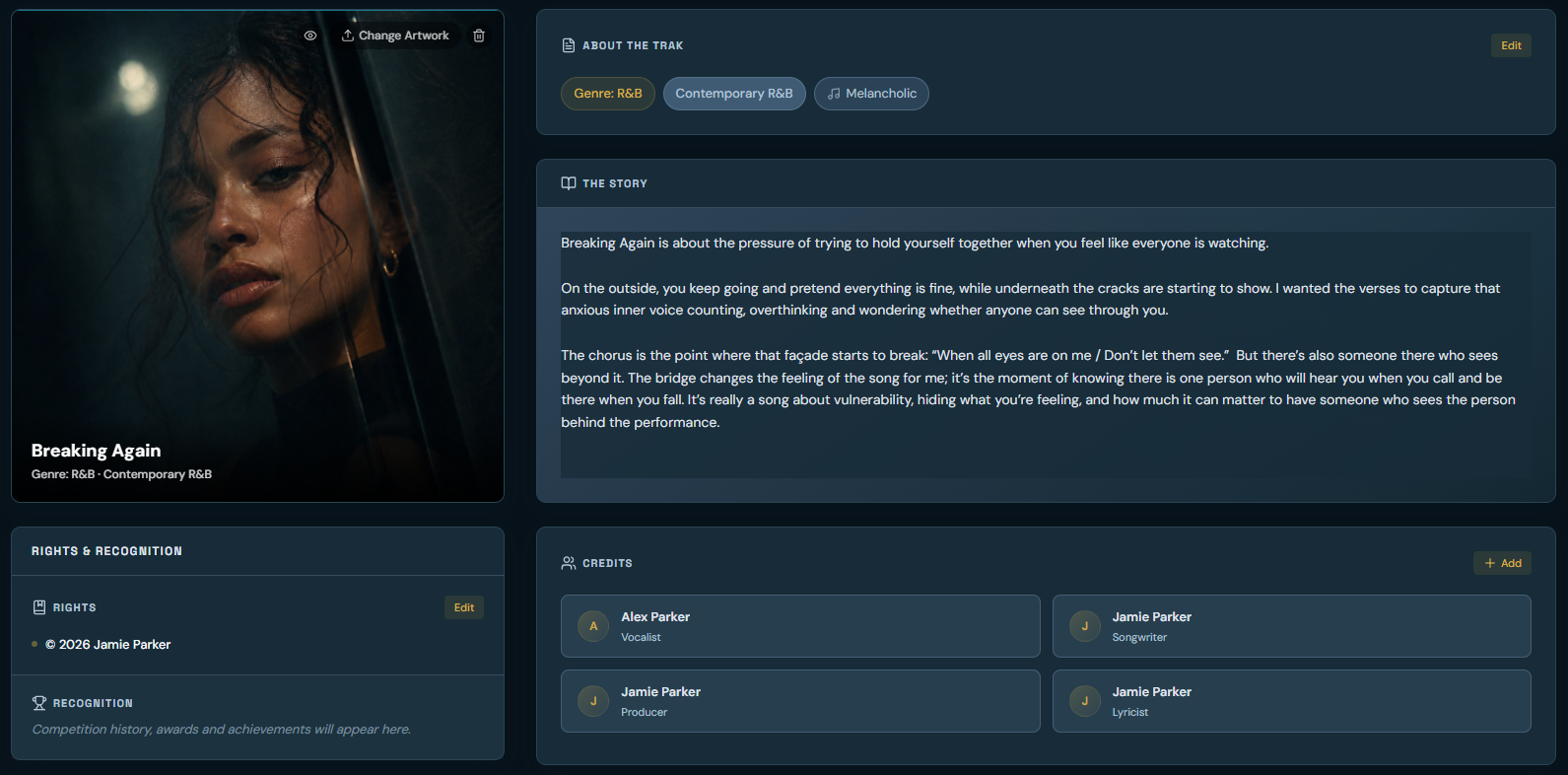Viewport: 1568px width, 775px height.
Task: Open Jamie Parker Producer credit card
Action: point(800,701)
